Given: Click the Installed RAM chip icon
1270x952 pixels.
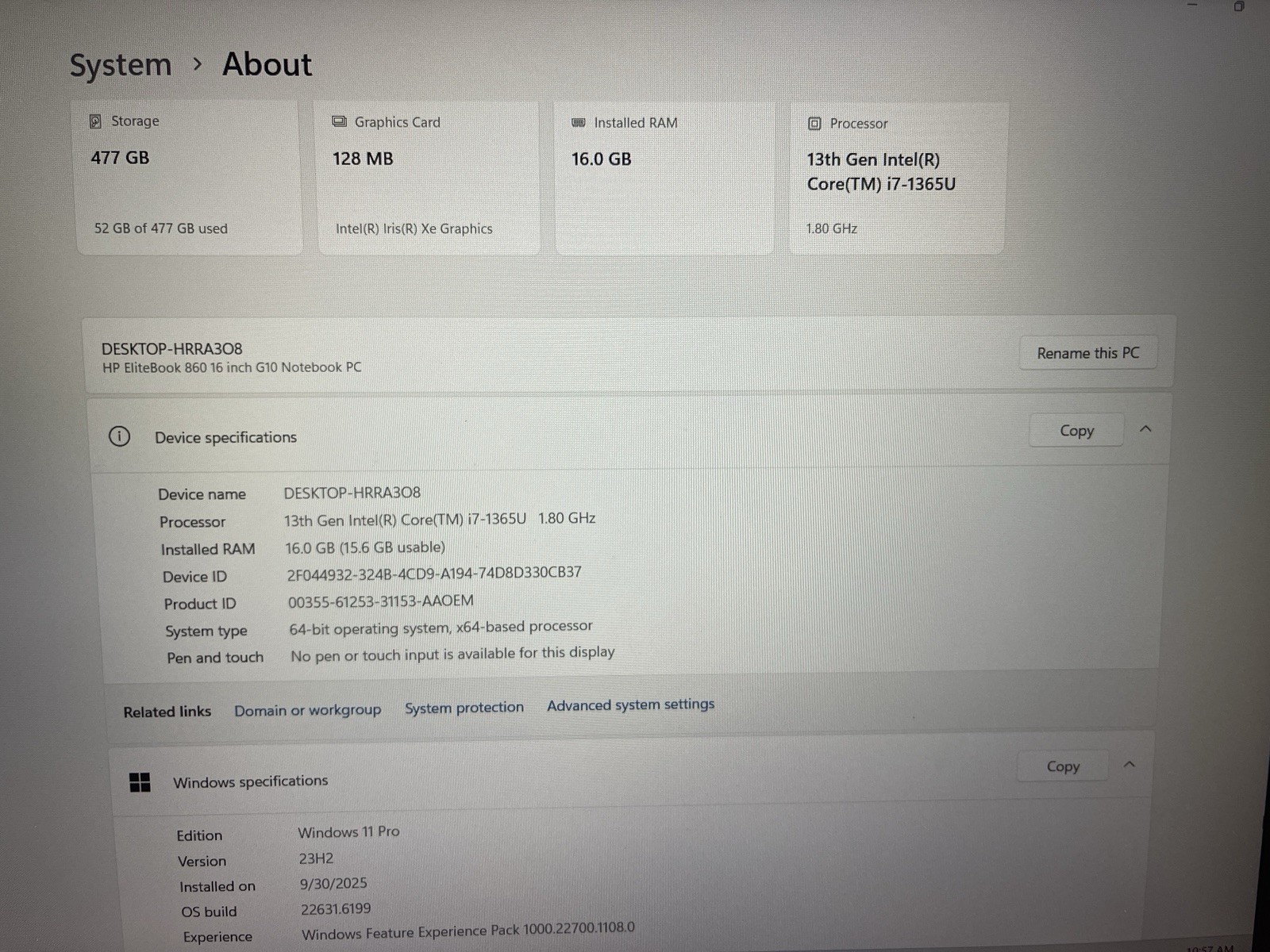Looking at the screenshot, I should click(x=579, y=123).
